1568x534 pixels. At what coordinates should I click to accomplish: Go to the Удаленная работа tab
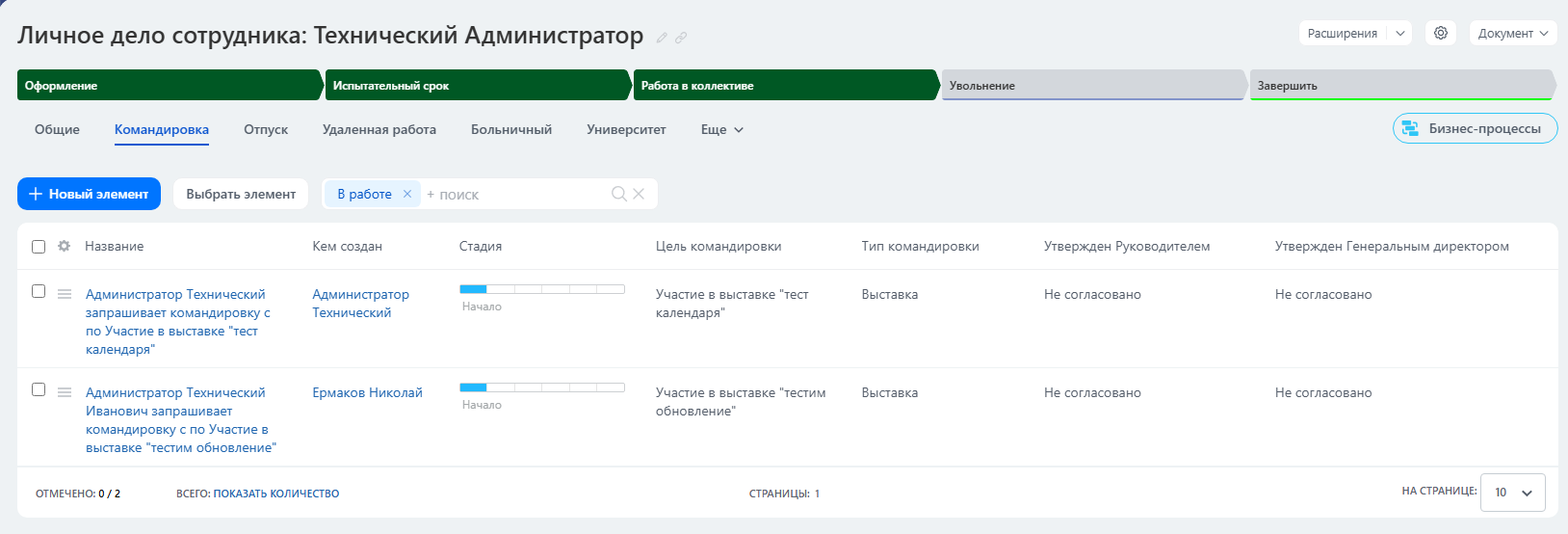[x=379, y=129]
